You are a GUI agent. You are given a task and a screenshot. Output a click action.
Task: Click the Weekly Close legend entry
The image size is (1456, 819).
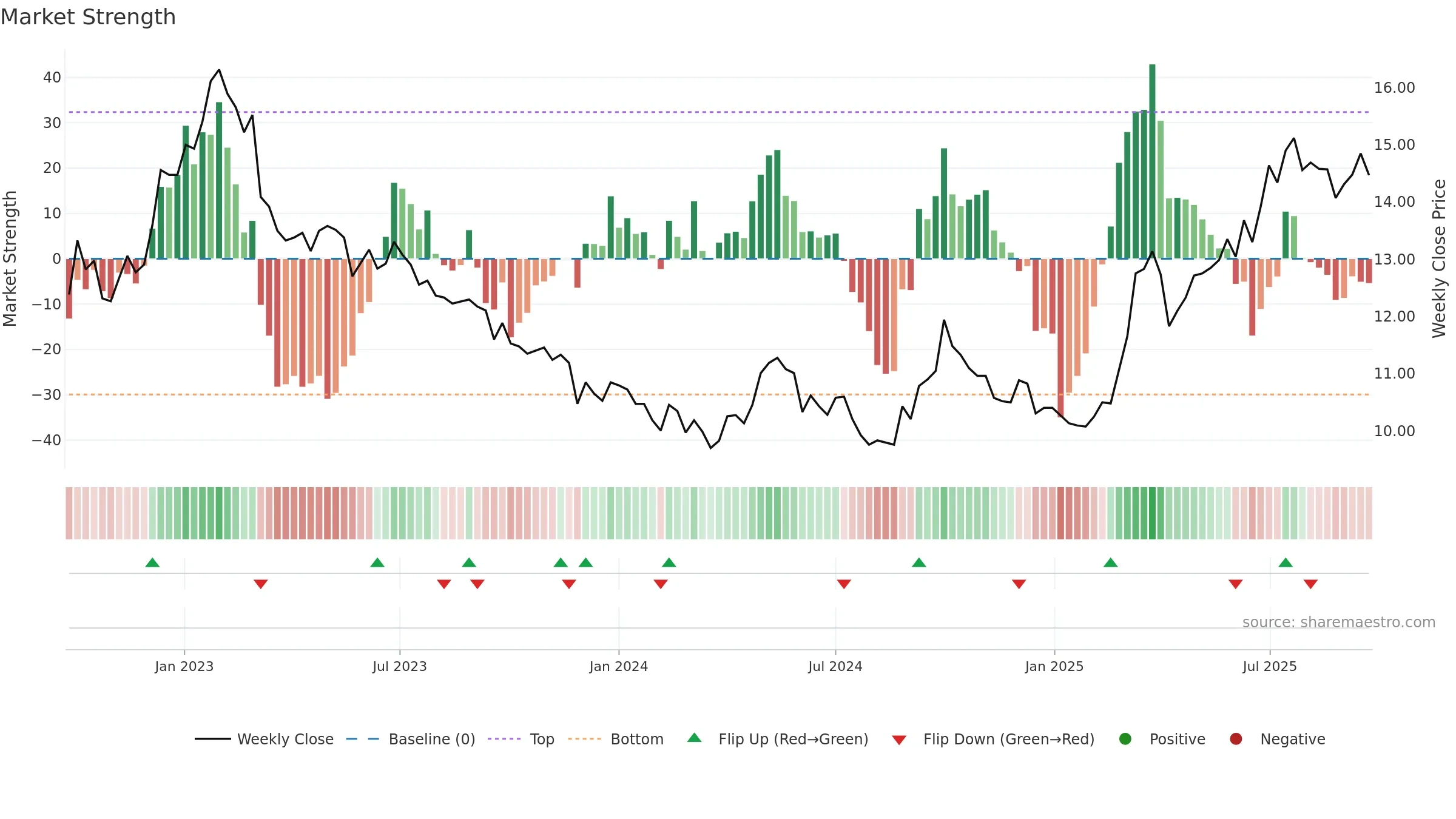[264, 739]
